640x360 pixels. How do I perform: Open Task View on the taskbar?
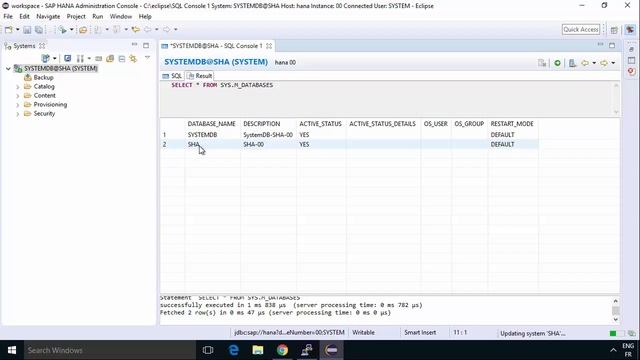pyautogui.click(x=208, y=350)
